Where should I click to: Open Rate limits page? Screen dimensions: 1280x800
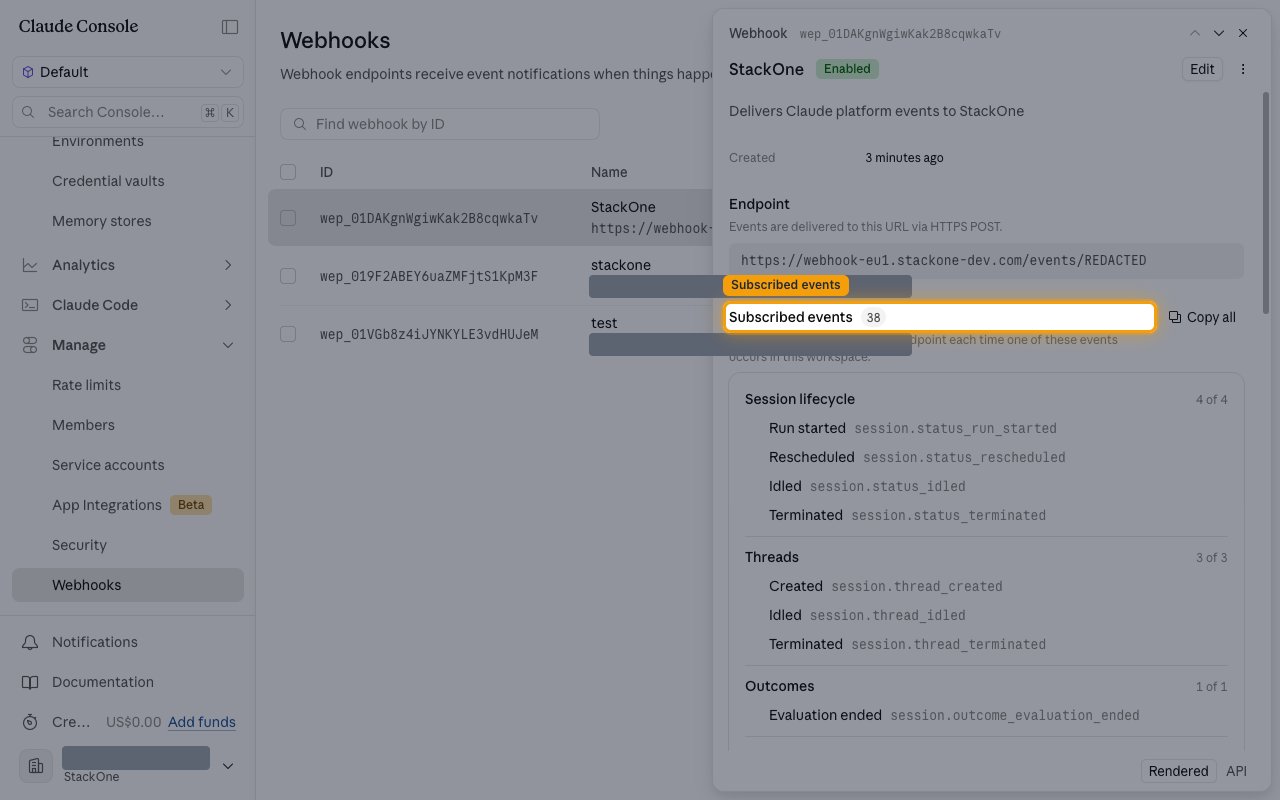coord(86,385)
